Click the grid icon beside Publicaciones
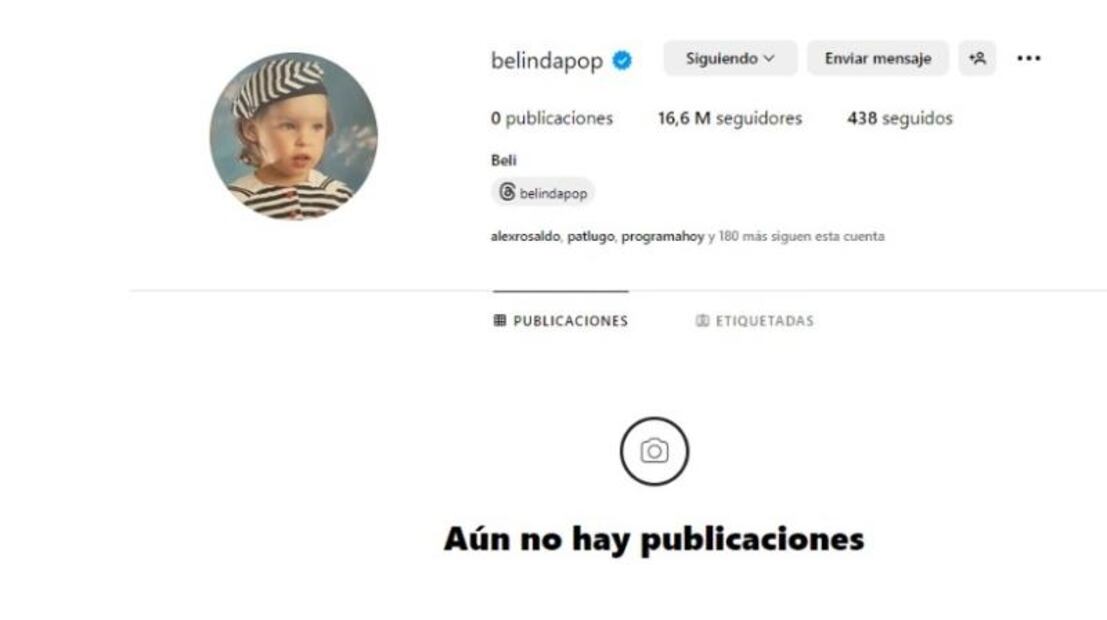Screen dimensions: 1107x620 (500, 321)
